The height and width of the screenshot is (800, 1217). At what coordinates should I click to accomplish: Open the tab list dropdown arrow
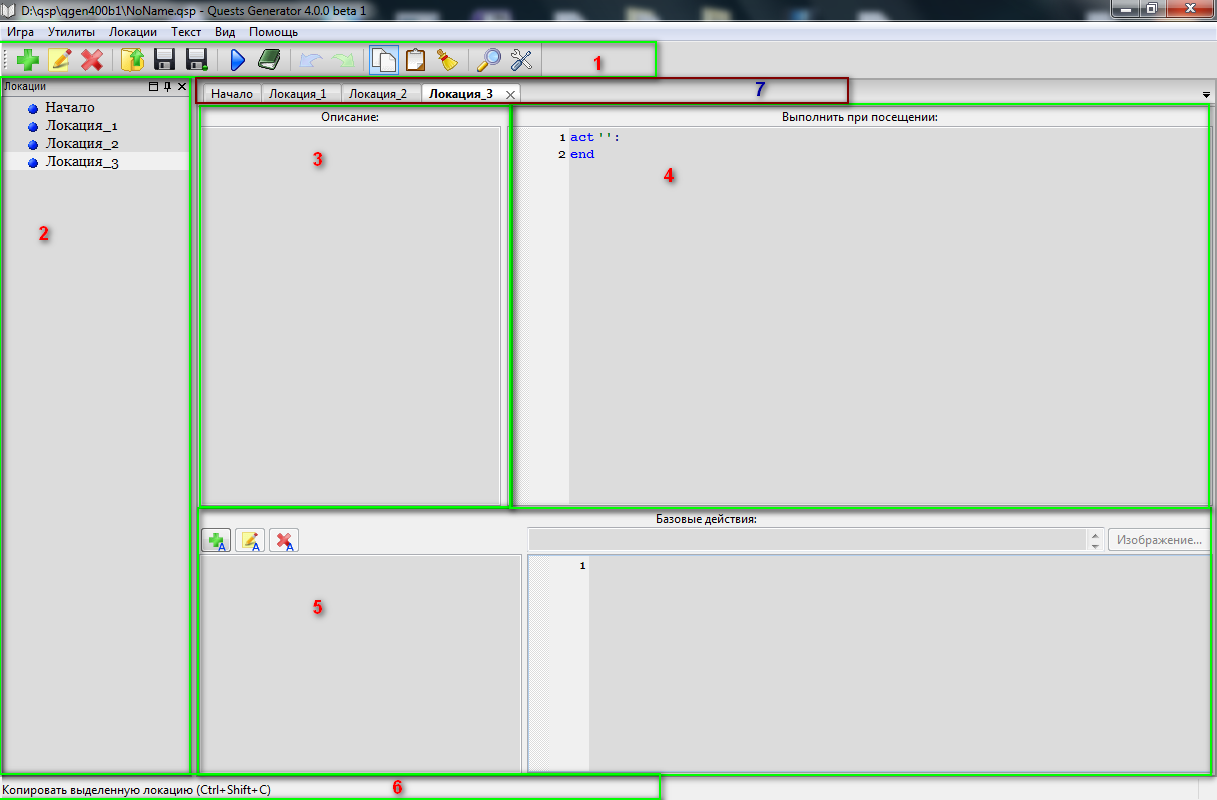(x=1206, y=94)
